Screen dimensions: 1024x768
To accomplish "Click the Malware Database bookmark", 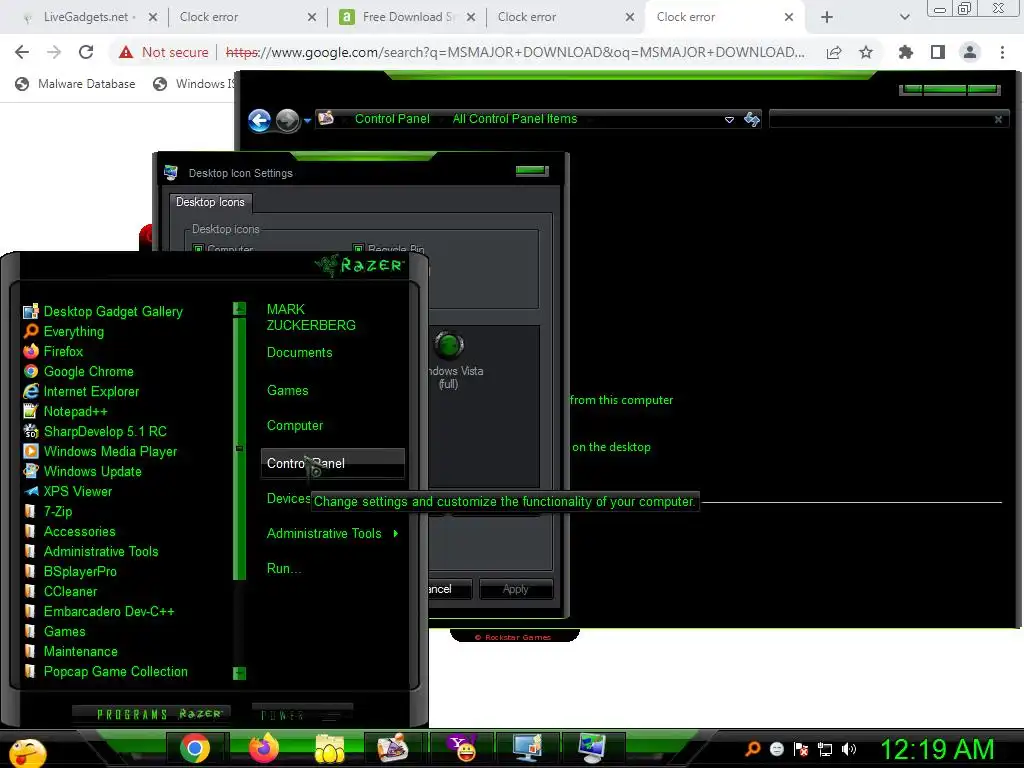I will (75, 84).
